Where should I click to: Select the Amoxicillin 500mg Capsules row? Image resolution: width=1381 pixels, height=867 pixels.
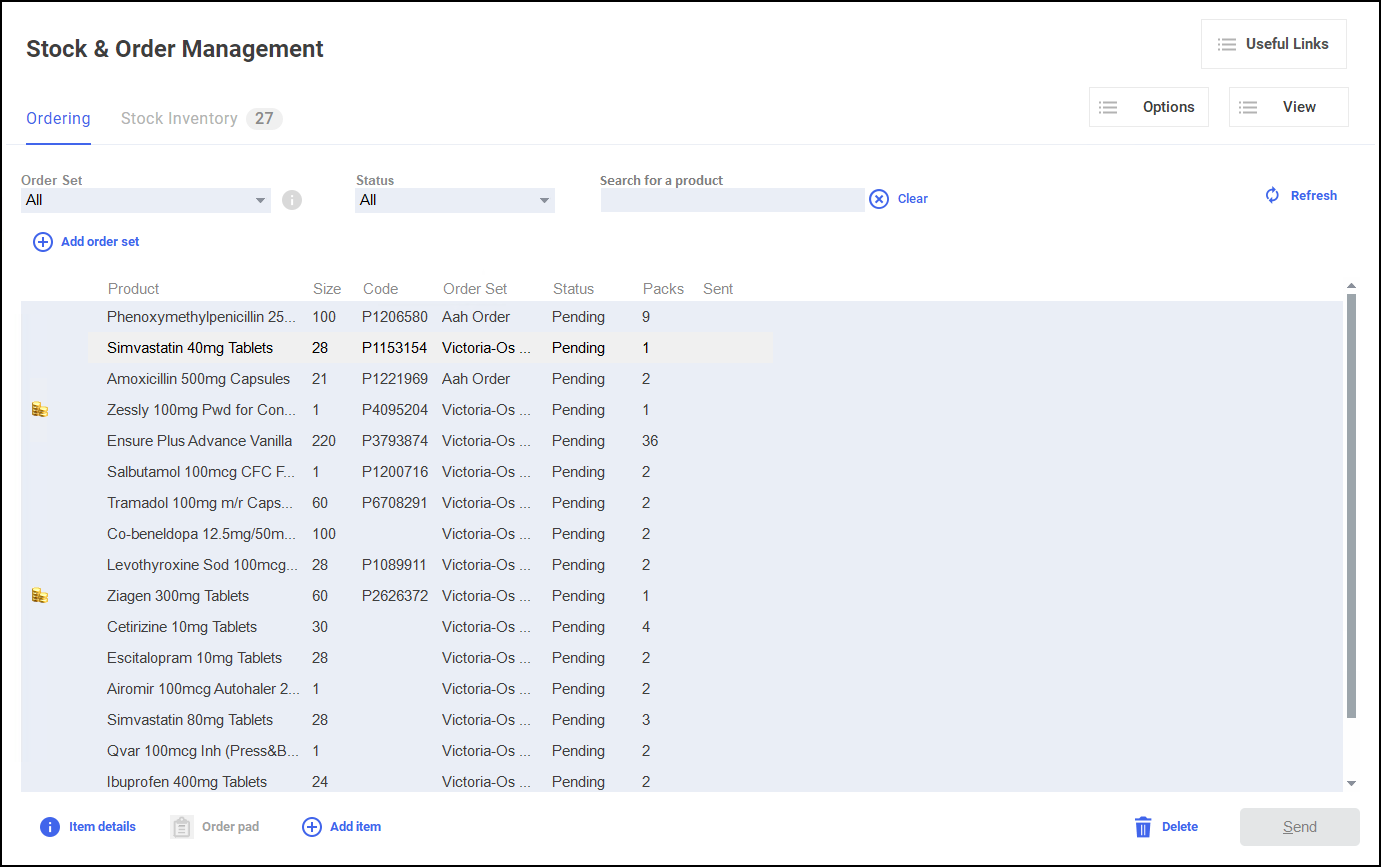point(198,379)
